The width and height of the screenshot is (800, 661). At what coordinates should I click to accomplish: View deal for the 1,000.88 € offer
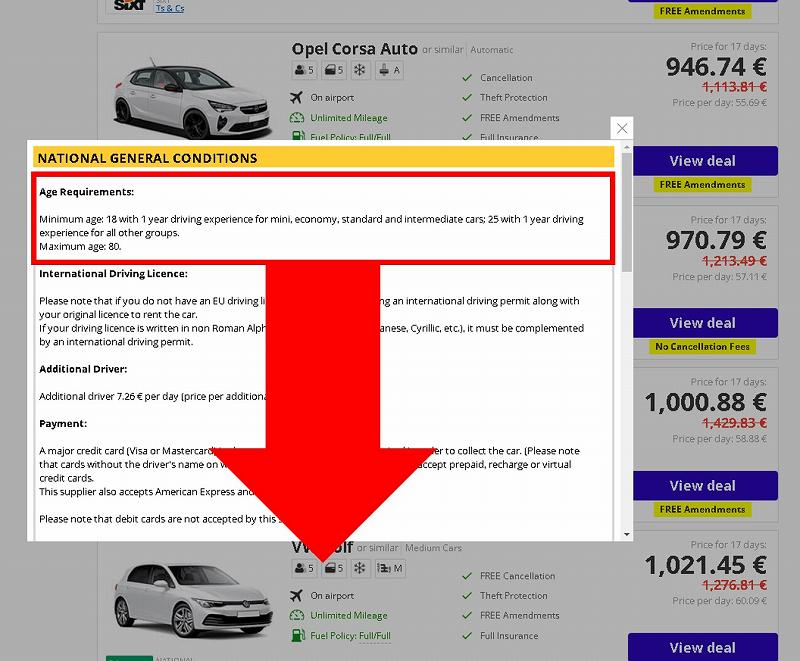pyautogui.click(x=706, y=486)
